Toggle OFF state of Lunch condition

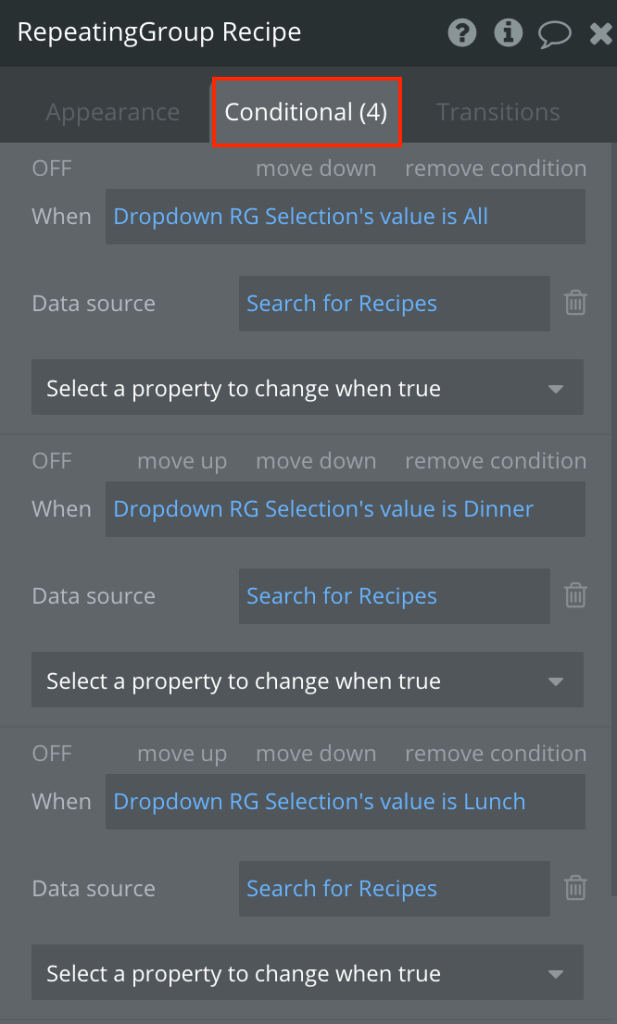[52, 754]
